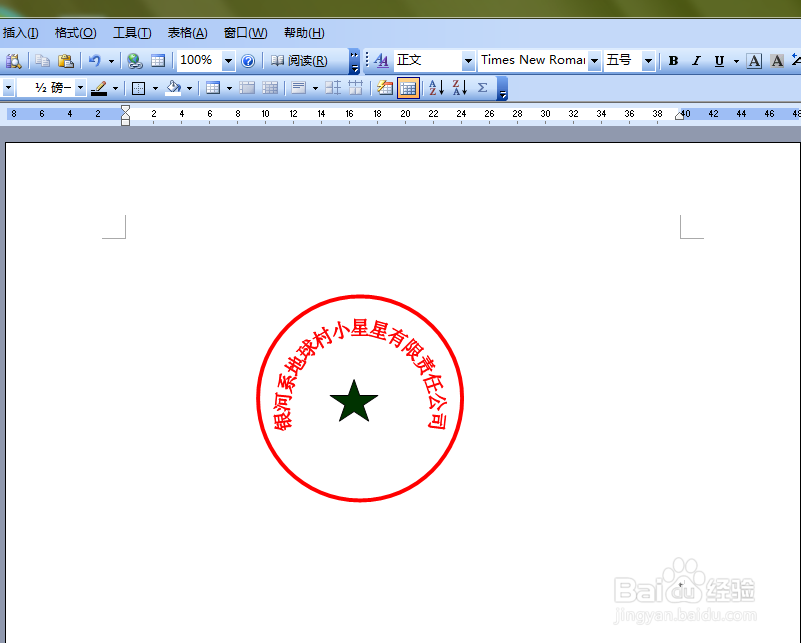Click the Paste icon

pyautogui.click(x=64, y=60)
